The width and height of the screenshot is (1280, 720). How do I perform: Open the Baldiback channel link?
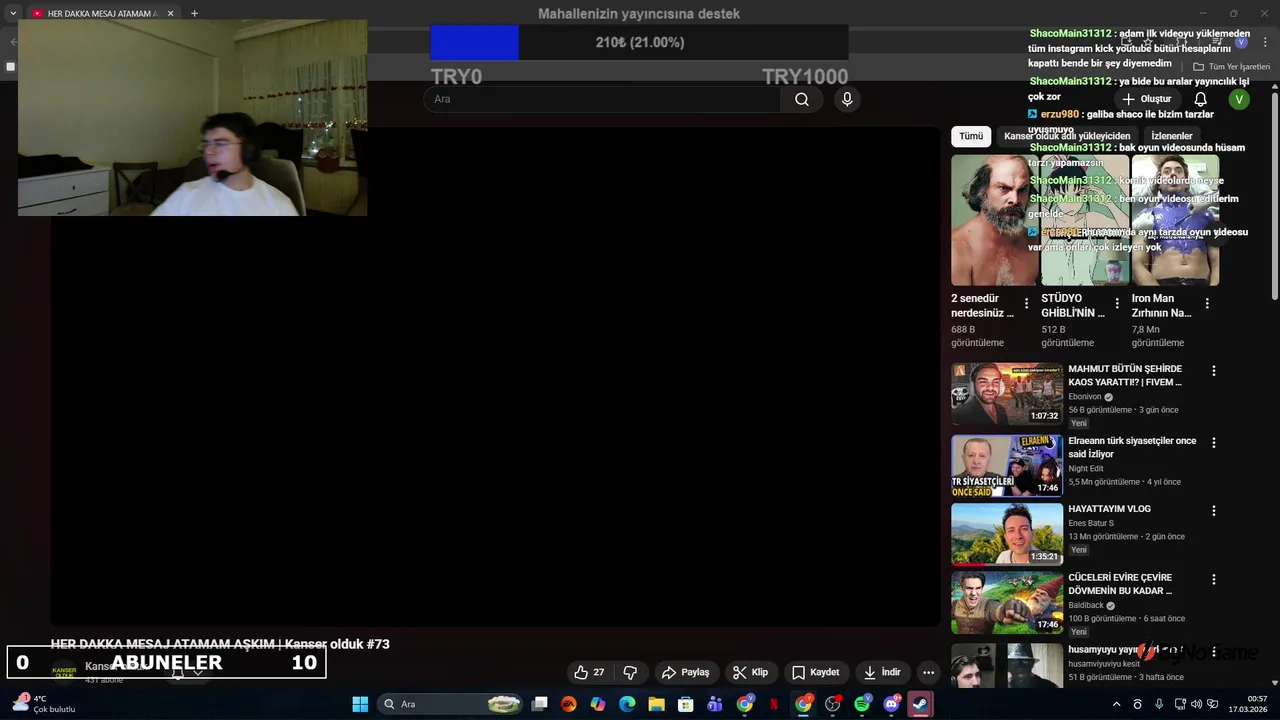[1086, 605]
